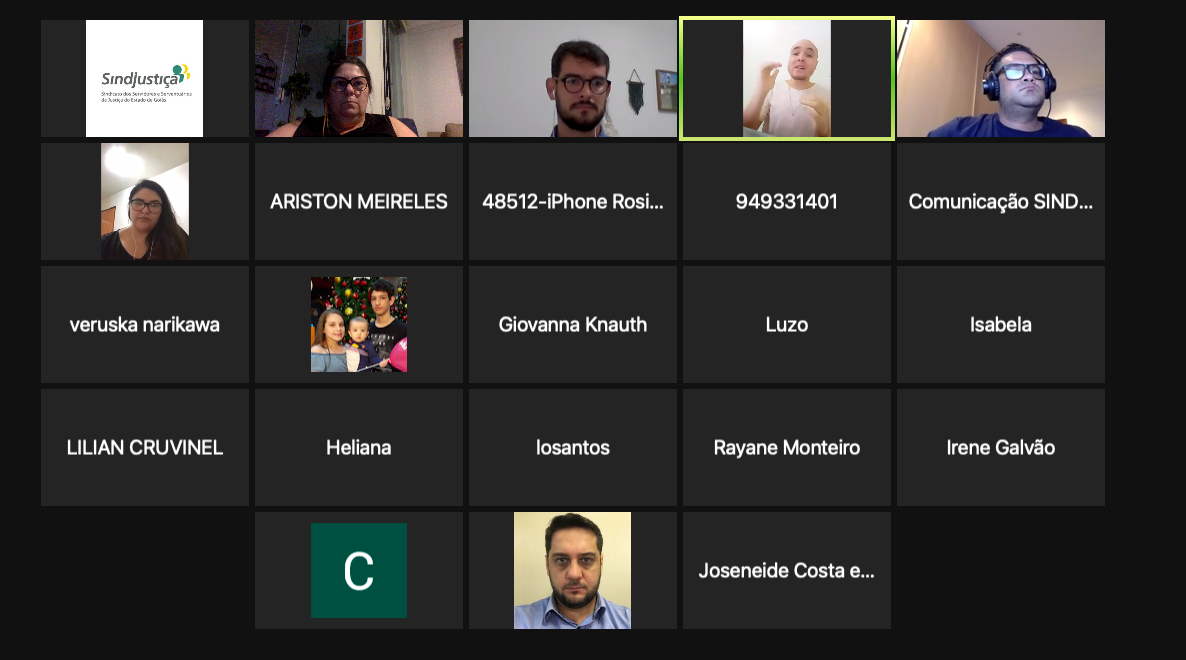The height and width of the screenshot is (660, 1186).
Task: Select the Irene Galvão participant tile
Action: click(1001, 448)
